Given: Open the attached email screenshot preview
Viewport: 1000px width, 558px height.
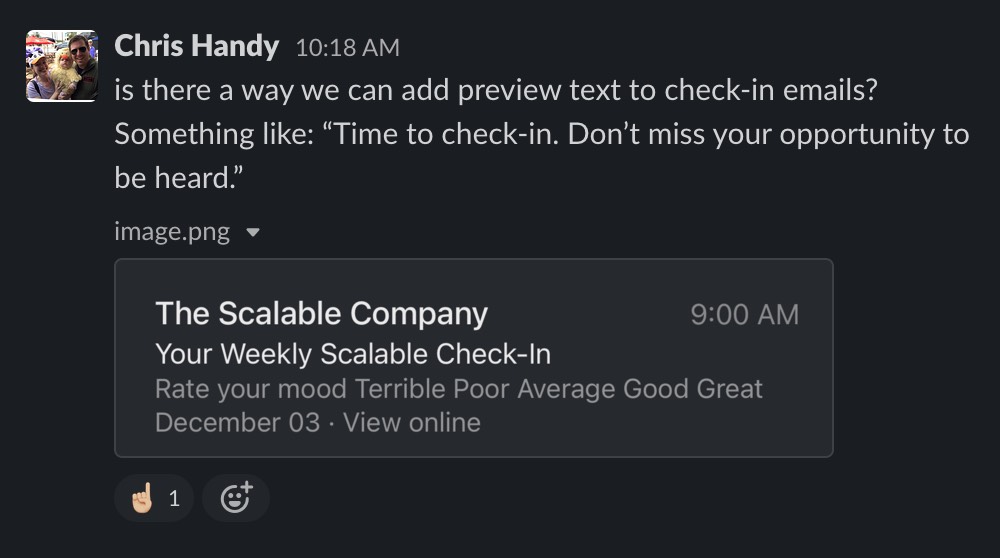Looking at the screenshot, I should 474,358.
